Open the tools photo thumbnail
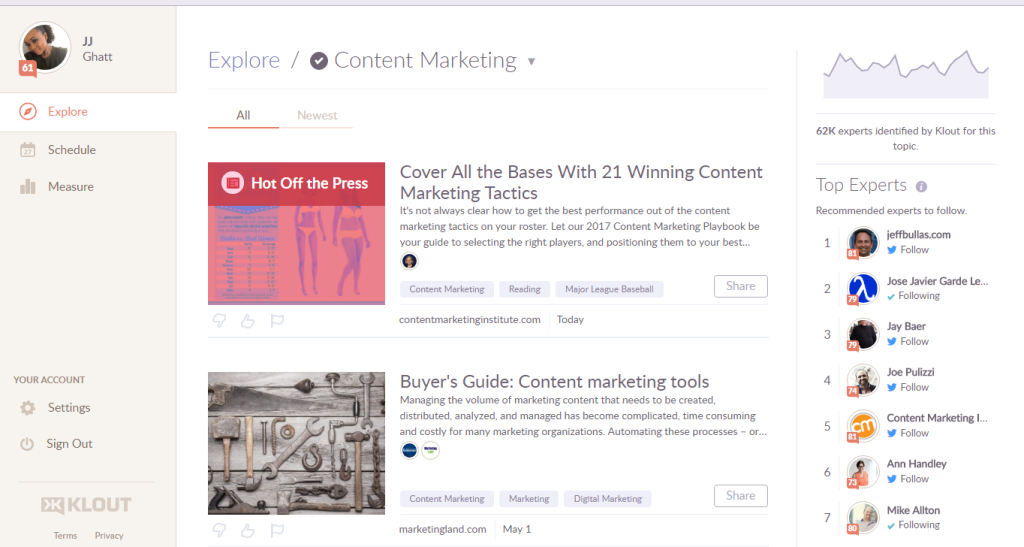 coord(296,443)
